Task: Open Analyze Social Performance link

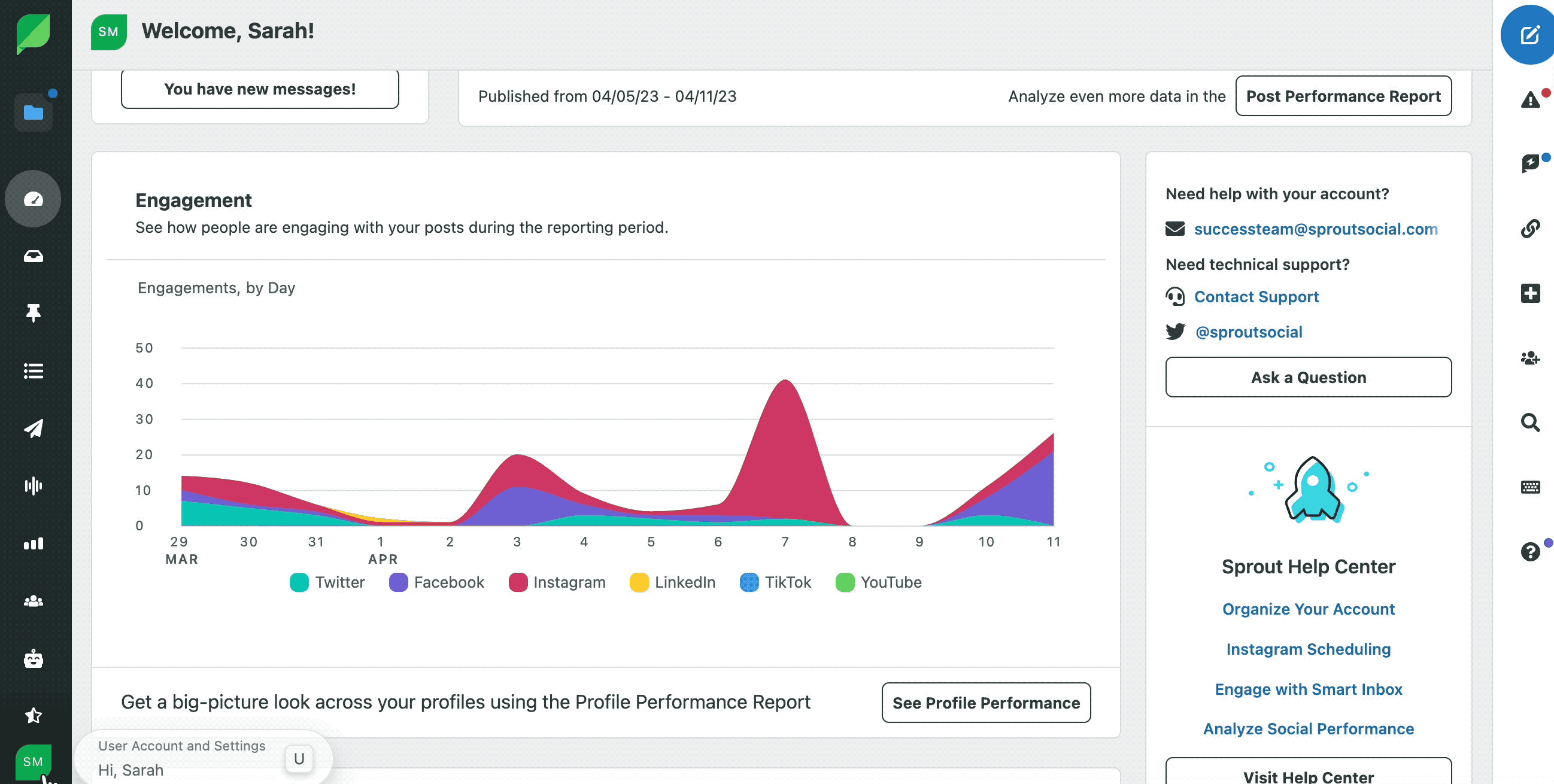Action: 1309,728
